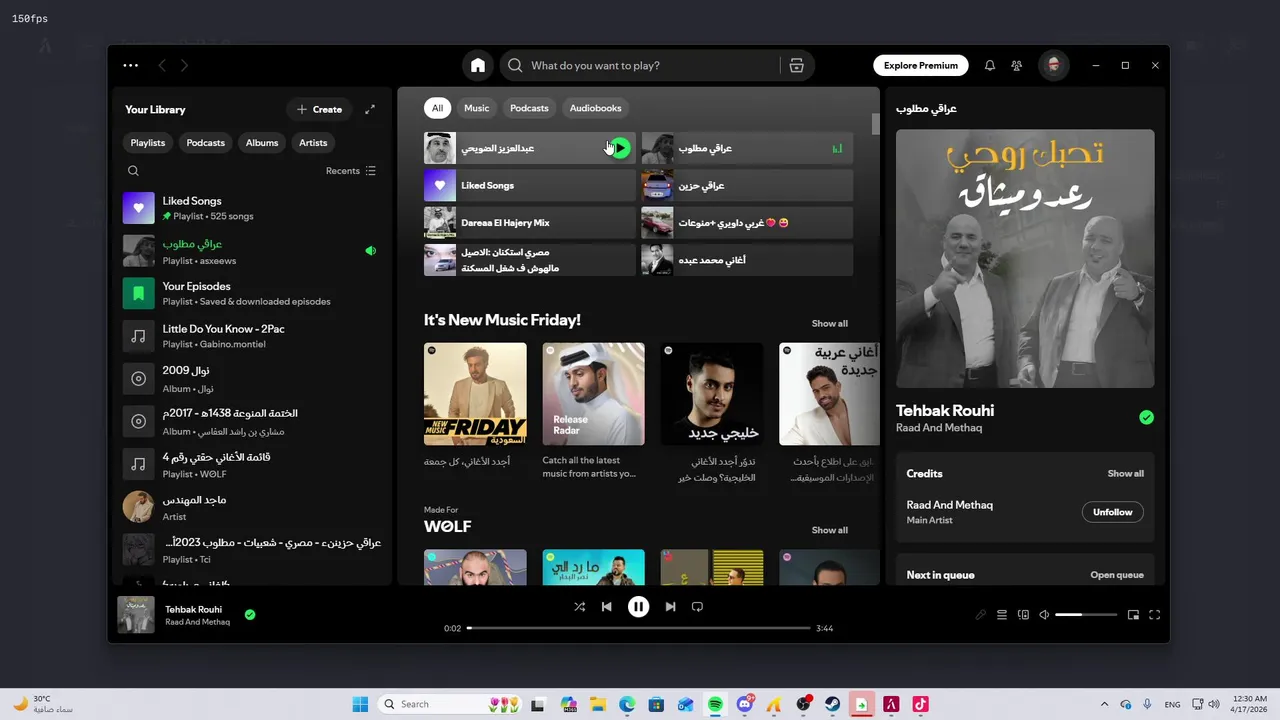The width and height of the screenshot is (1280, 720).
Task: Go forward with the right arrow
Action: click(x=184, y=65)
